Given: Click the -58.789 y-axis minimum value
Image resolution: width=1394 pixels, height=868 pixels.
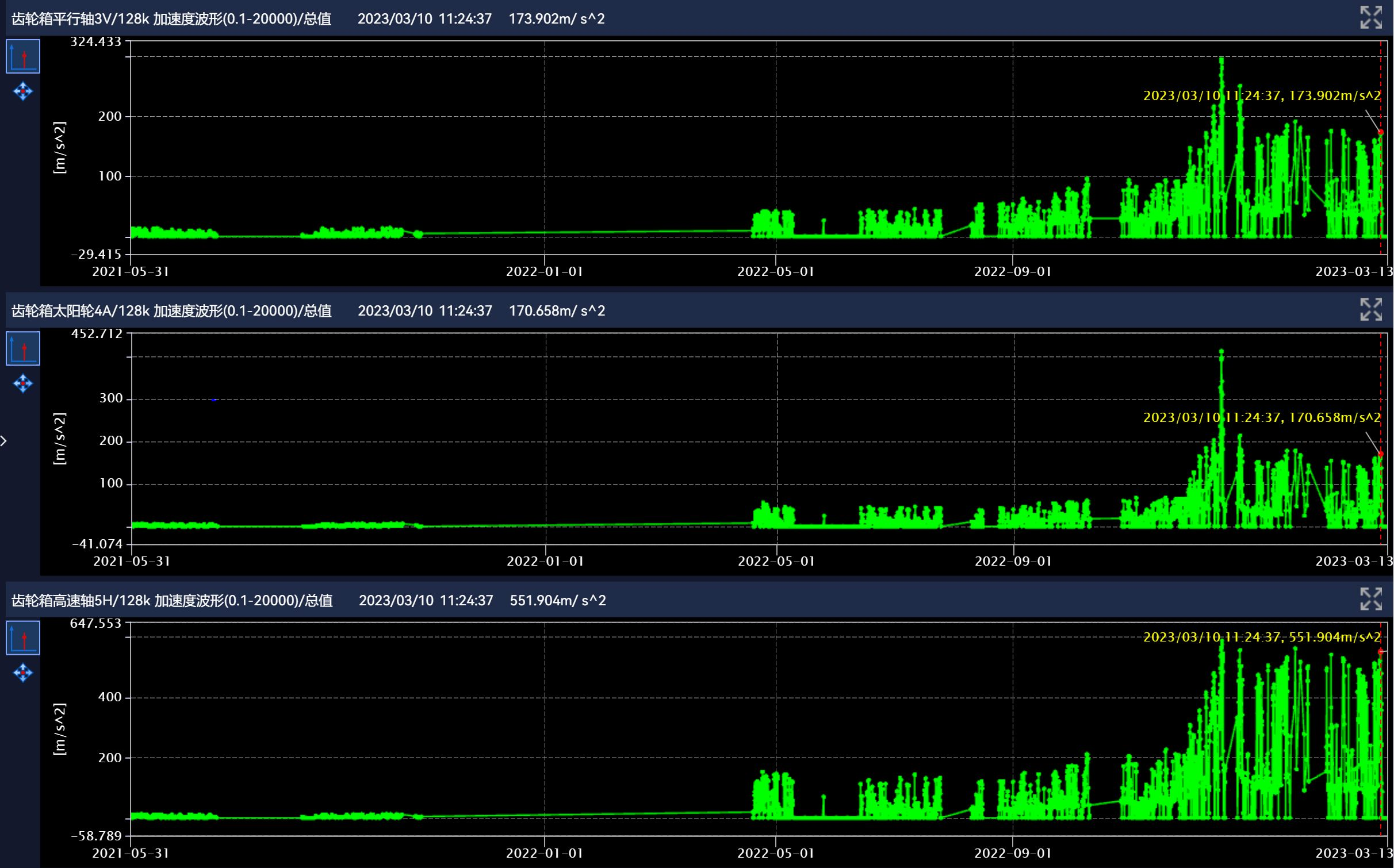Looking at the screenshot, I should 96,836.
